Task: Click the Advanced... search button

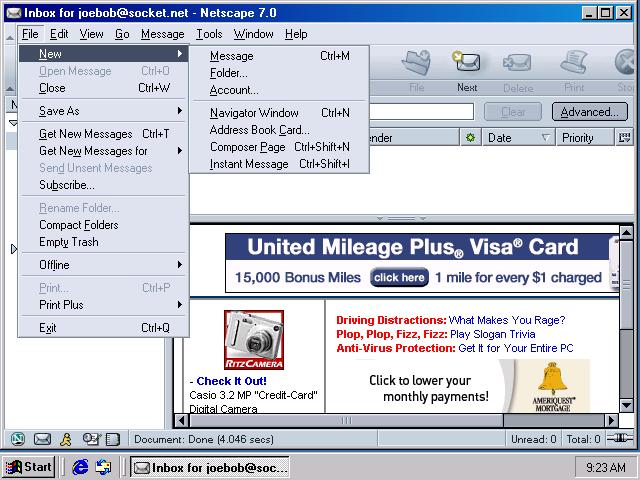Action: pos(589,112)
